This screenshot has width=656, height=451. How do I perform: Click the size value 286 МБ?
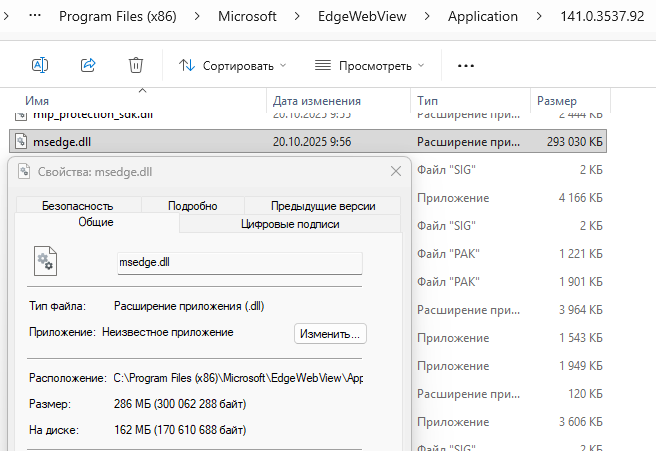tap(180, 404)
